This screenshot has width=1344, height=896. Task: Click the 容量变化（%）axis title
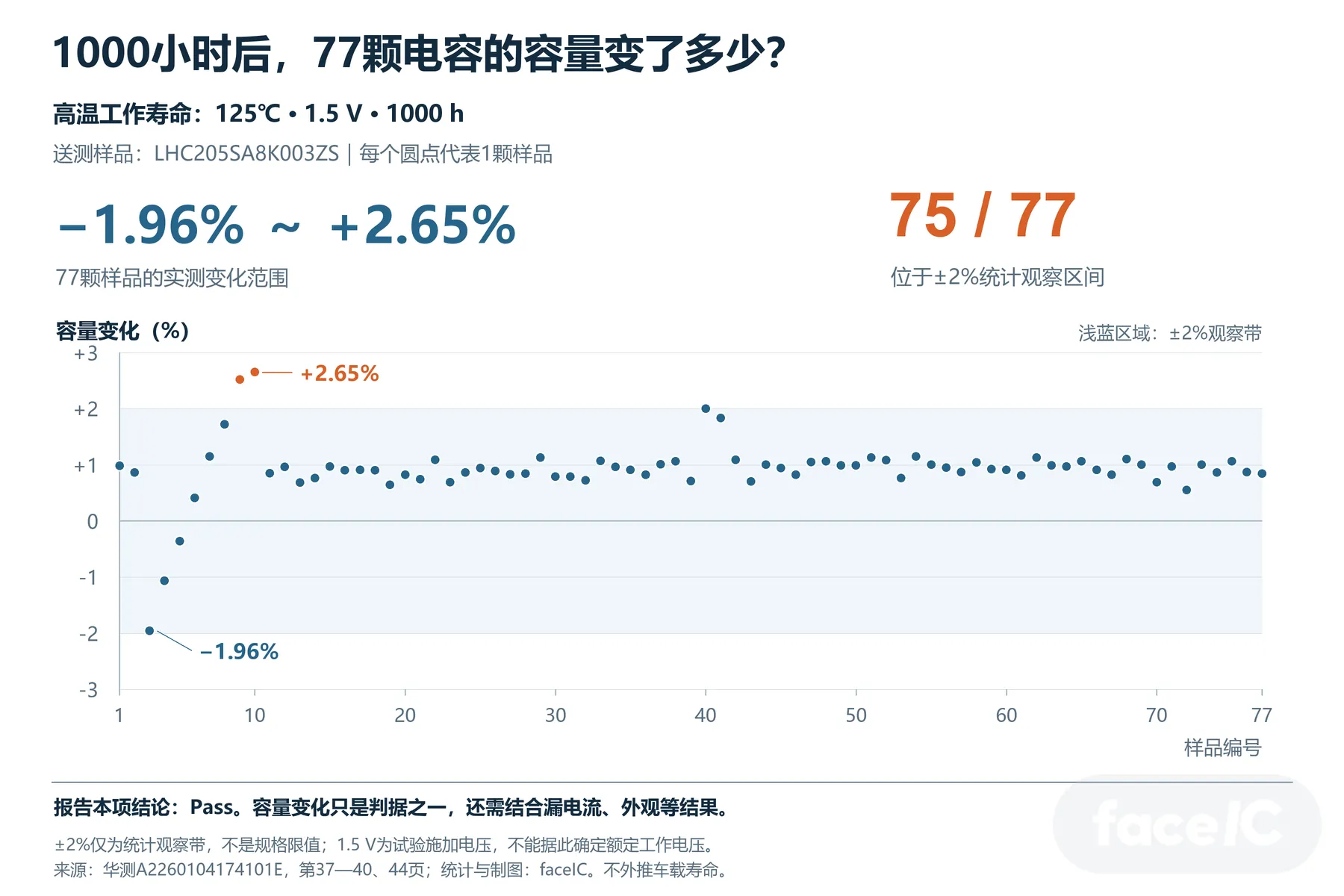point(122,331)
